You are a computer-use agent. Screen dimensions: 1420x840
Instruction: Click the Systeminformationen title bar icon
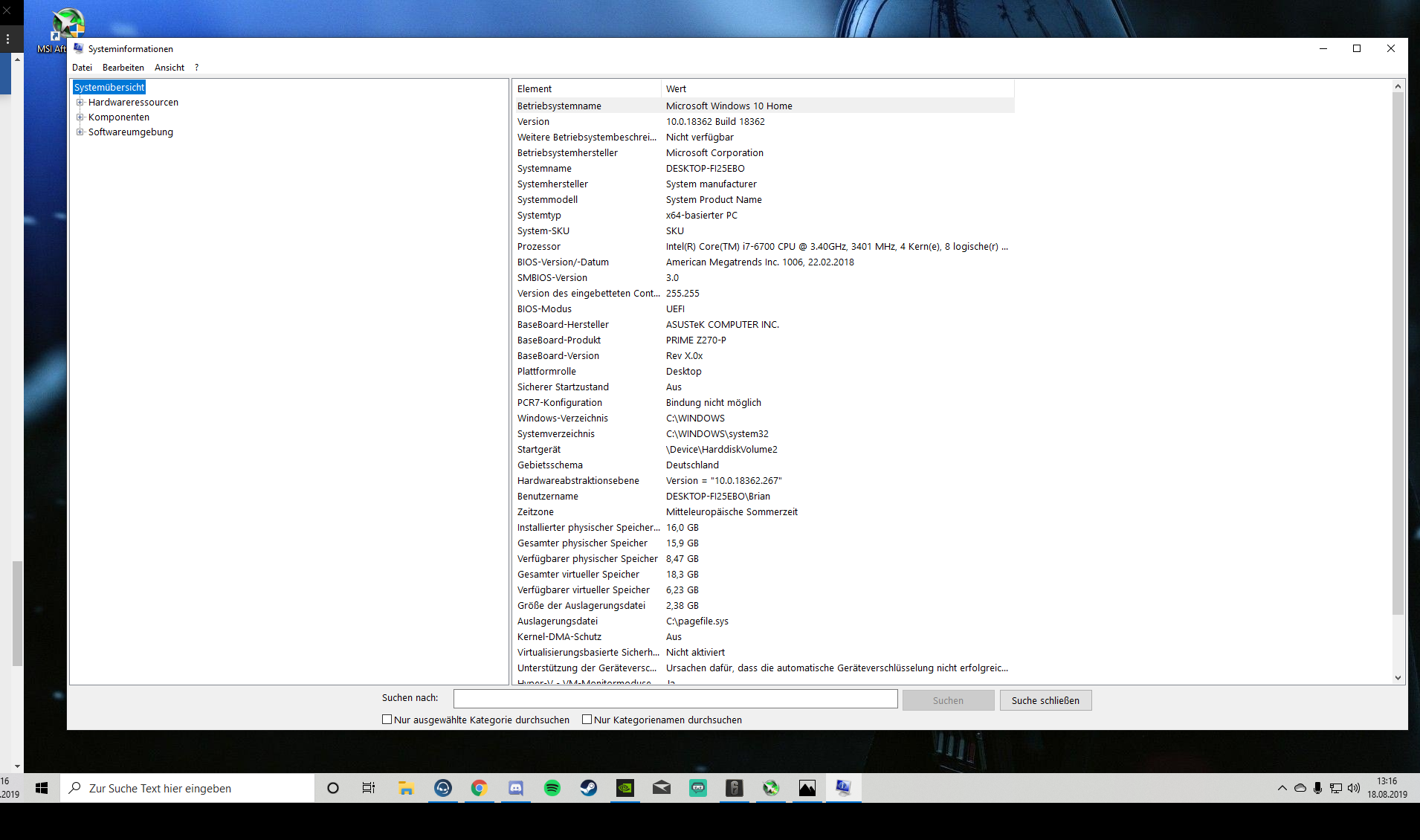(78, 48)
